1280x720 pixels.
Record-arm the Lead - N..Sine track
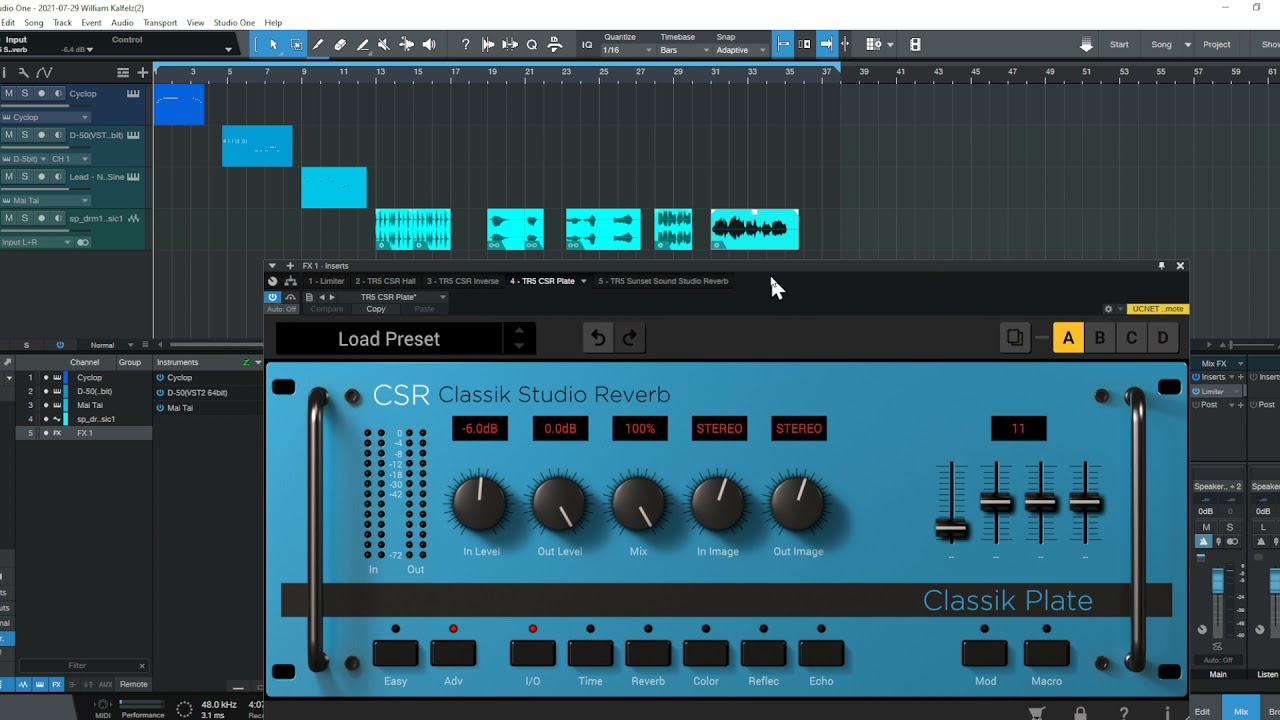coord(41,177)
